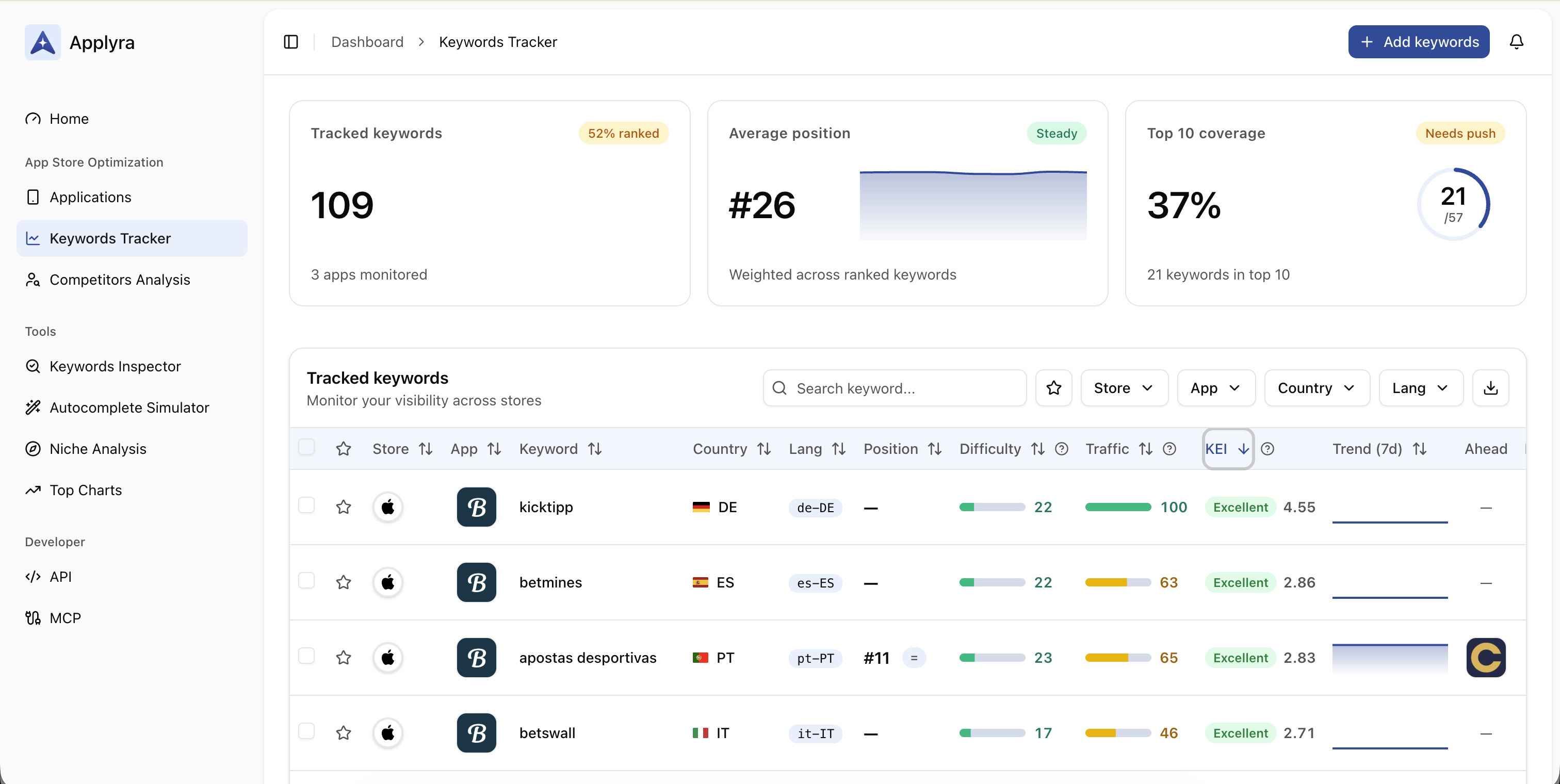Focus the Search keyword input field
Screen dimensions: 1560x784
[895, 388]
